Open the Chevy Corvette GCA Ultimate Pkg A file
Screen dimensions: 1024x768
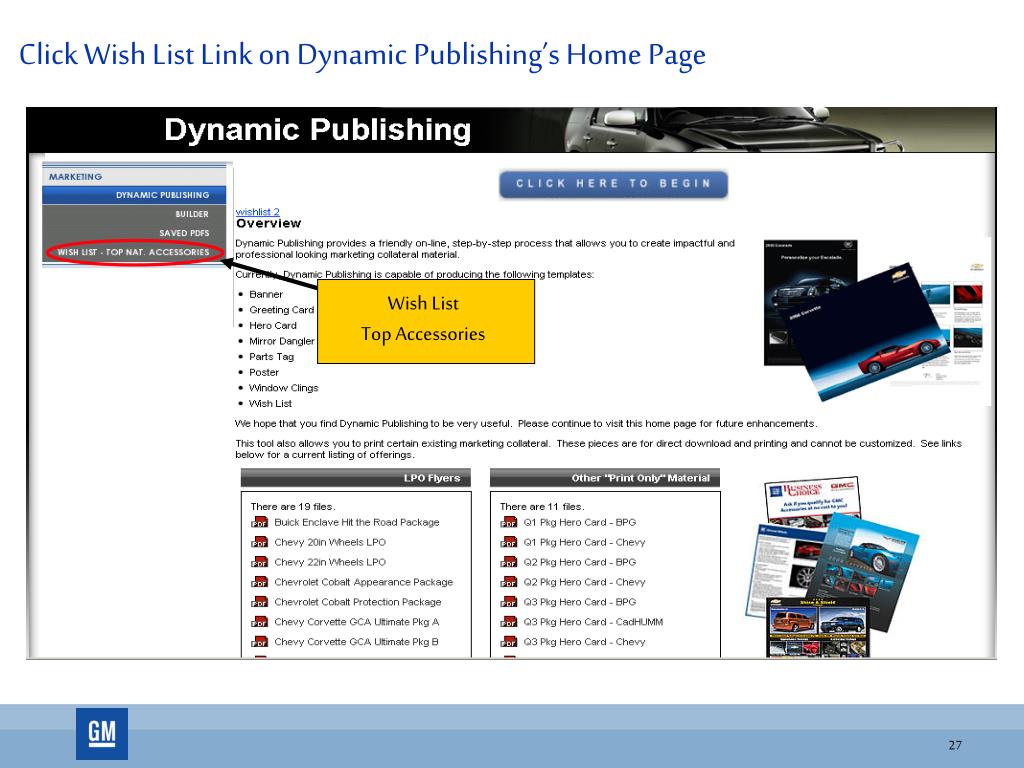357,622
